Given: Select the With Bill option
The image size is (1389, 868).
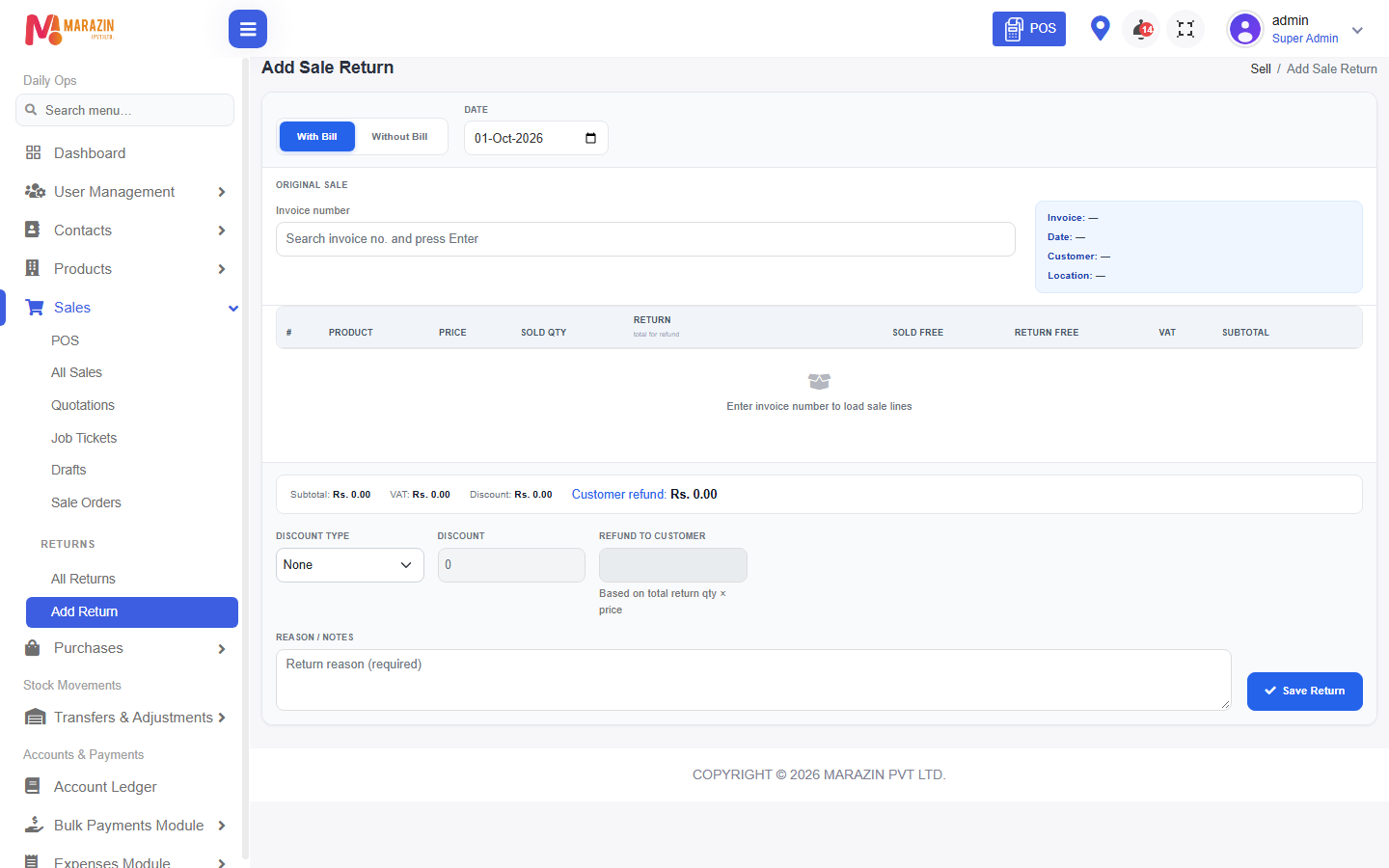Looking at the screenshot, I should [x=316, y=137].
